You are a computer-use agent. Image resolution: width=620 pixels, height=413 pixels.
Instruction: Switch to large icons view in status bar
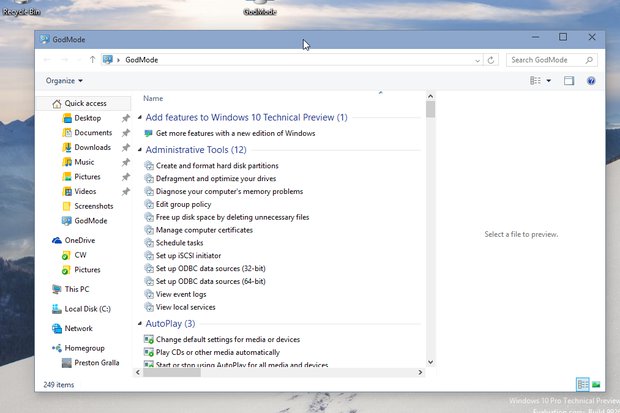[x=596, y=385]
